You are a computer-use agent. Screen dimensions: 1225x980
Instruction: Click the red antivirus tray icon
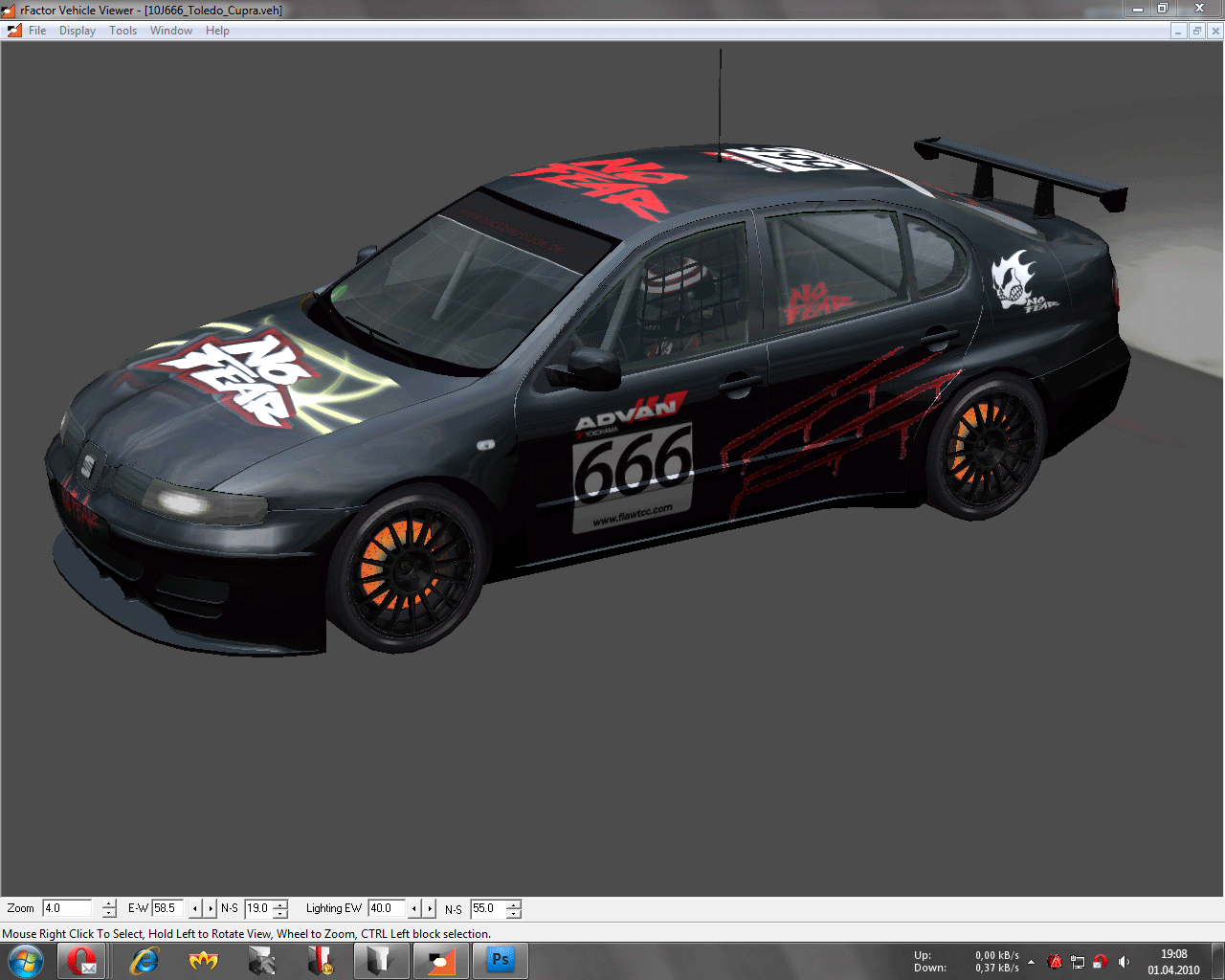[x=1055, y=962]
